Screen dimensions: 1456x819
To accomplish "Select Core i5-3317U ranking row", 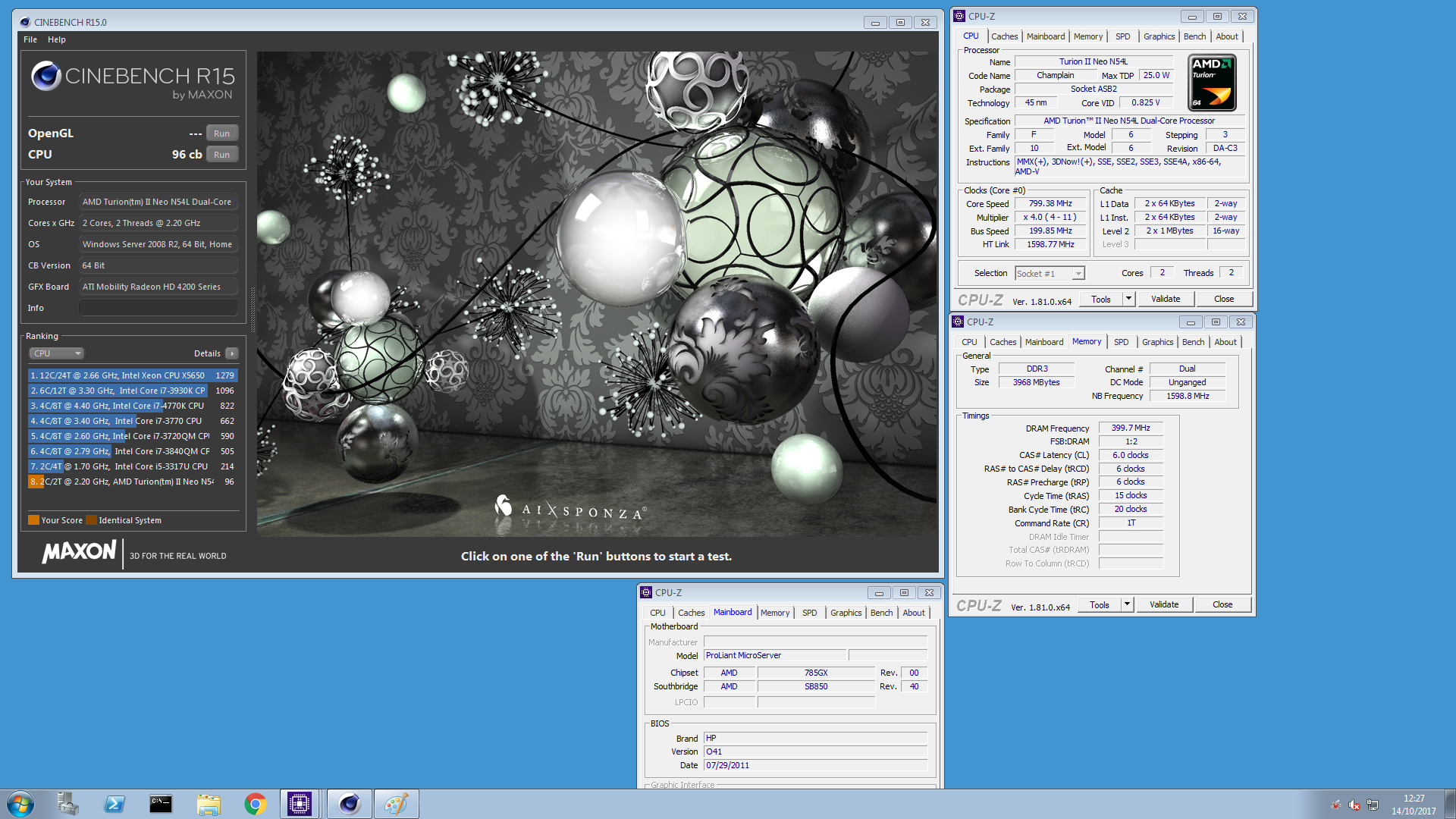I will click(133, 466).
